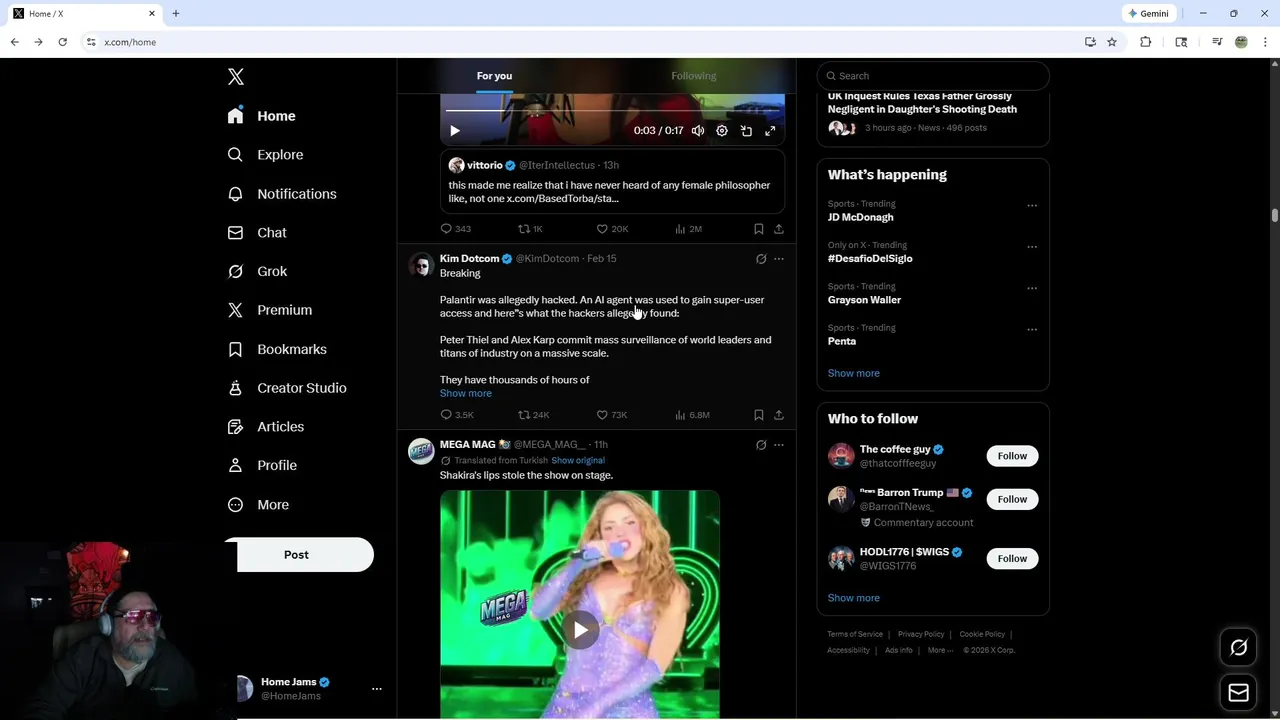Screen dimensions: 1280x720
Task: Open Grok icon on MEGA MAG post
Action: pyautogui.click(x=761, y=445)
